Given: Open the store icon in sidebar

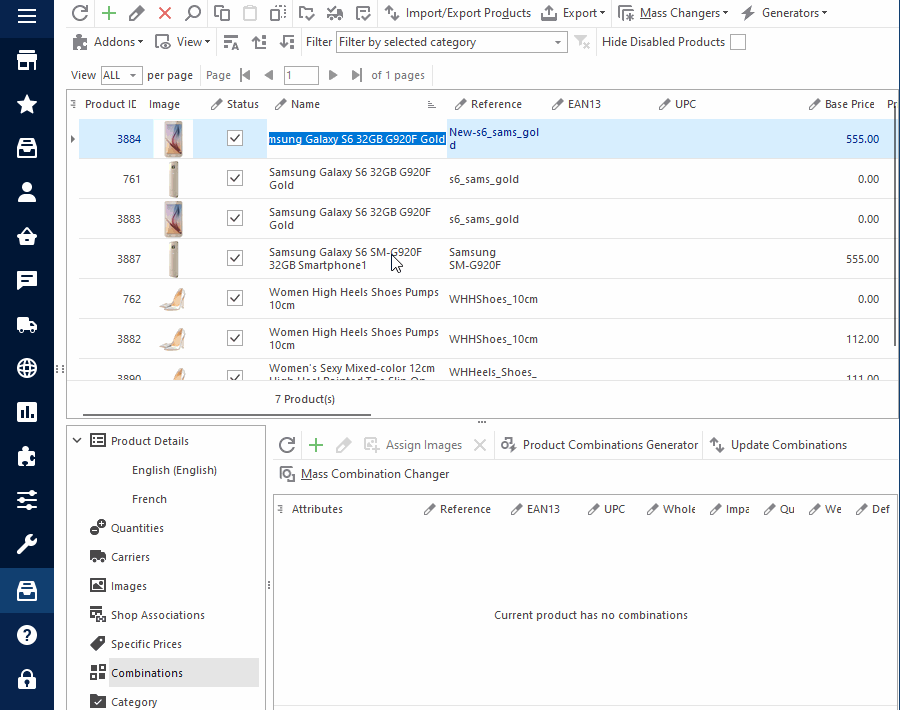Looking at the screenshot, I should click(26, 60).
